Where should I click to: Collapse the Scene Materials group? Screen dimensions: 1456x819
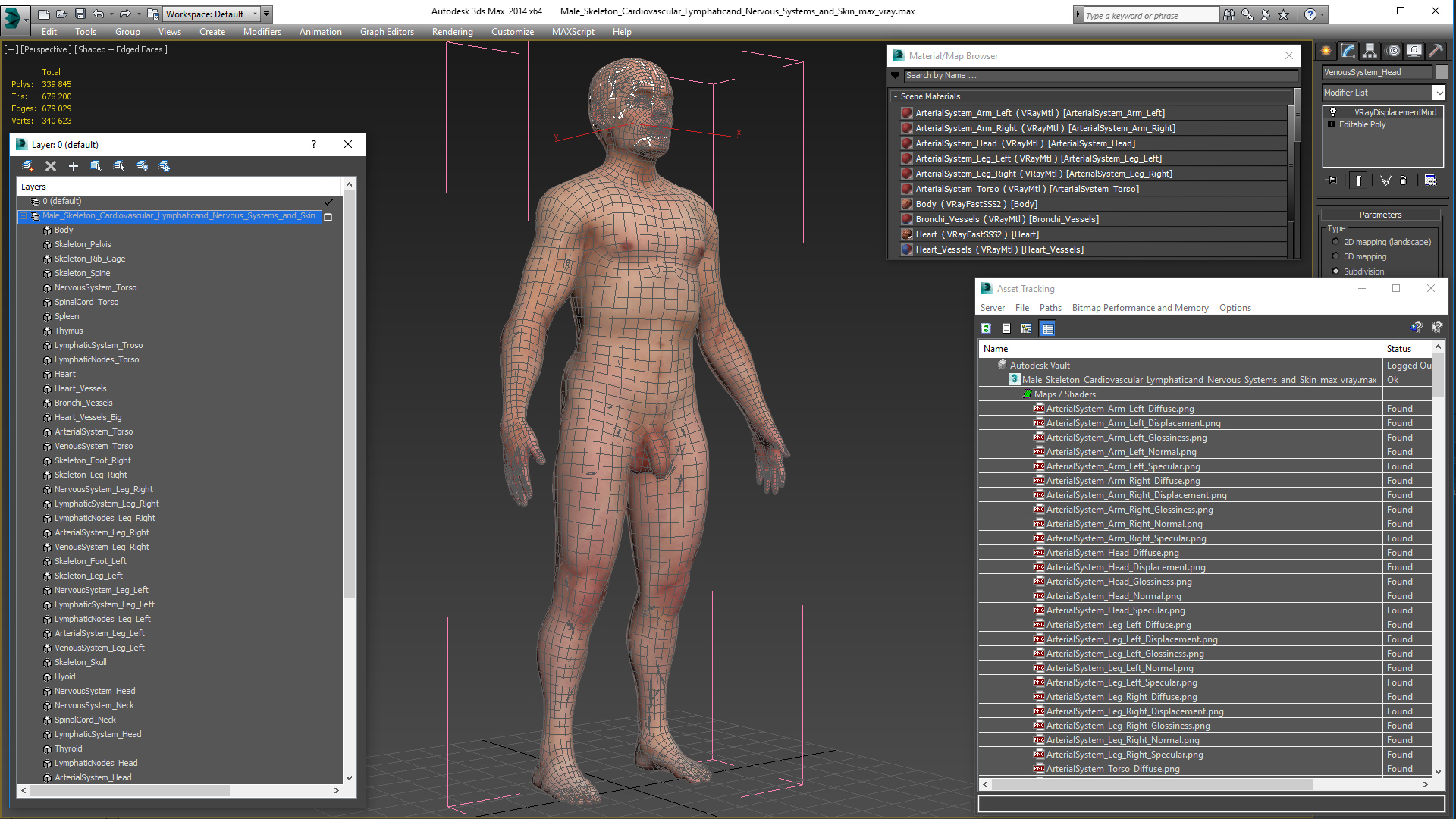[x=896, y=96]
